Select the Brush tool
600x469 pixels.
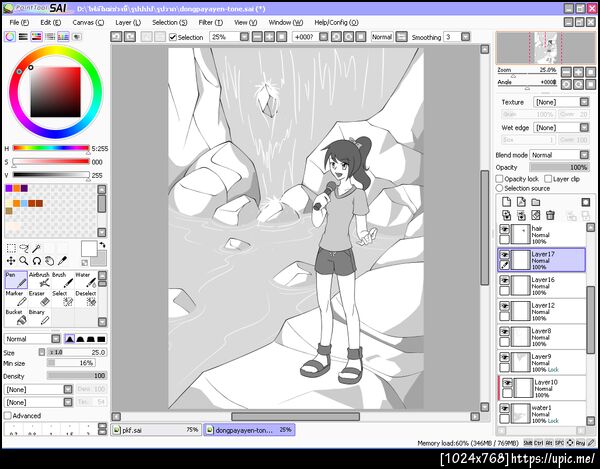(62, 280)
